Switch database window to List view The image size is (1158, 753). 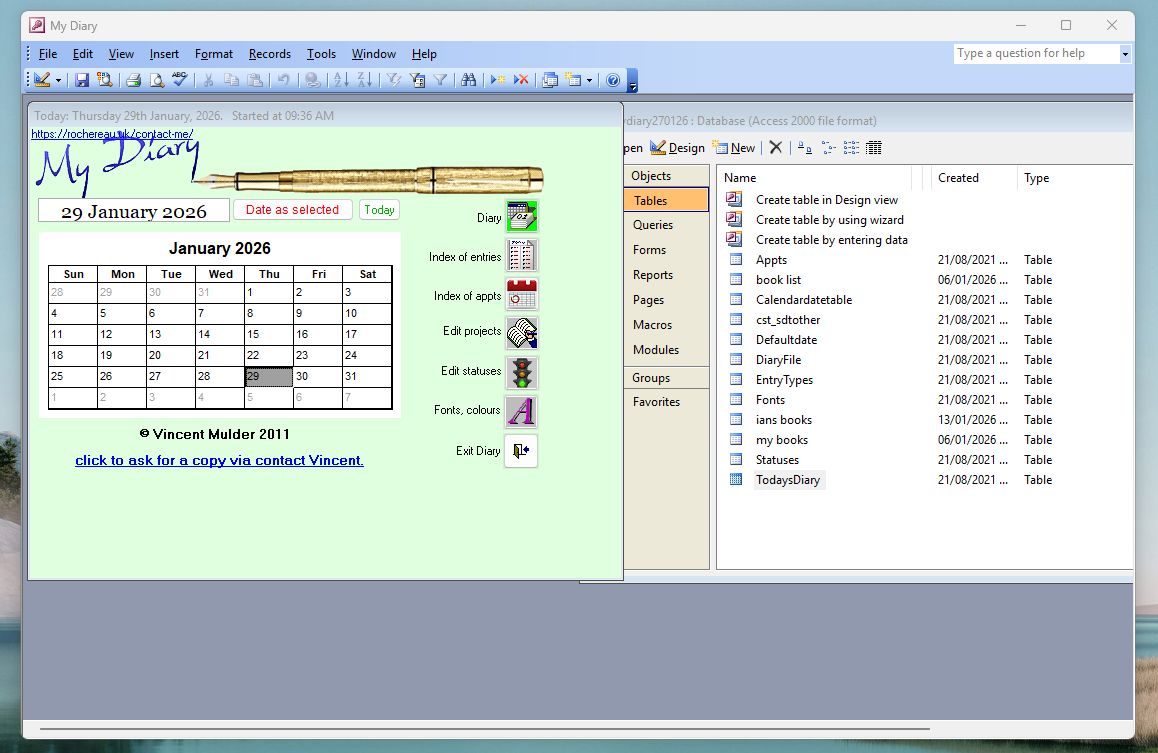[x=851, y=148]
